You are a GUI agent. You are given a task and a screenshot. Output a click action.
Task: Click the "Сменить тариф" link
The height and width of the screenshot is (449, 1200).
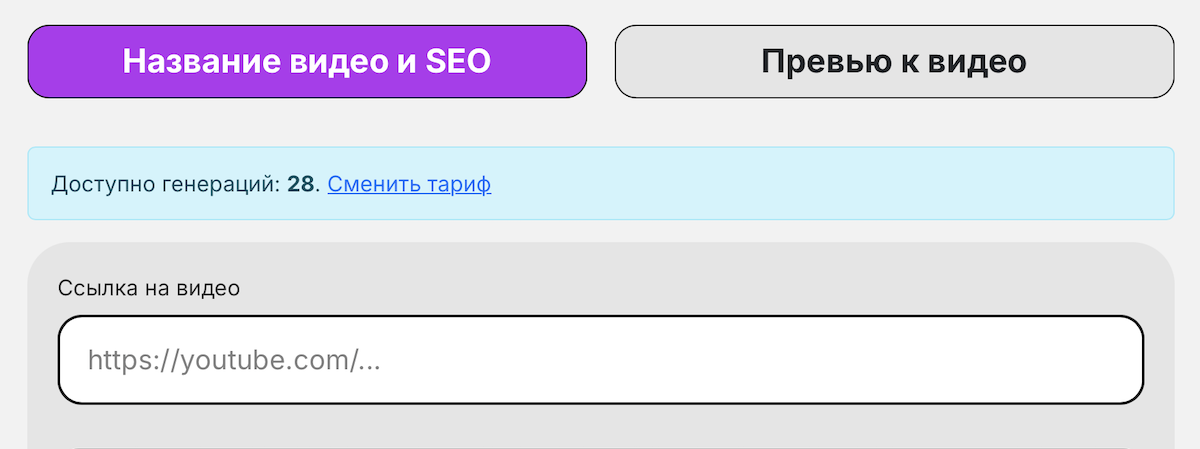(409, 185)
